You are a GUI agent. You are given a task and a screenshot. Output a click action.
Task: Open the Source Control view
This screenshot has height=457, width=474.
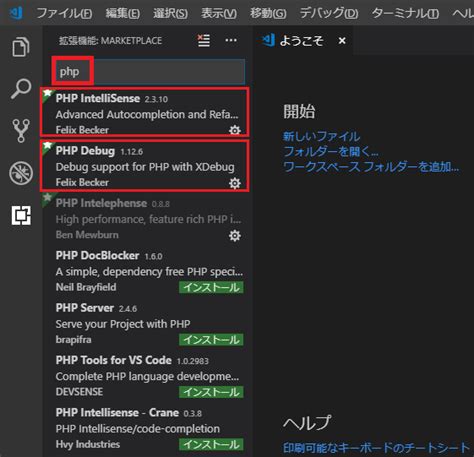pos(21,131)
